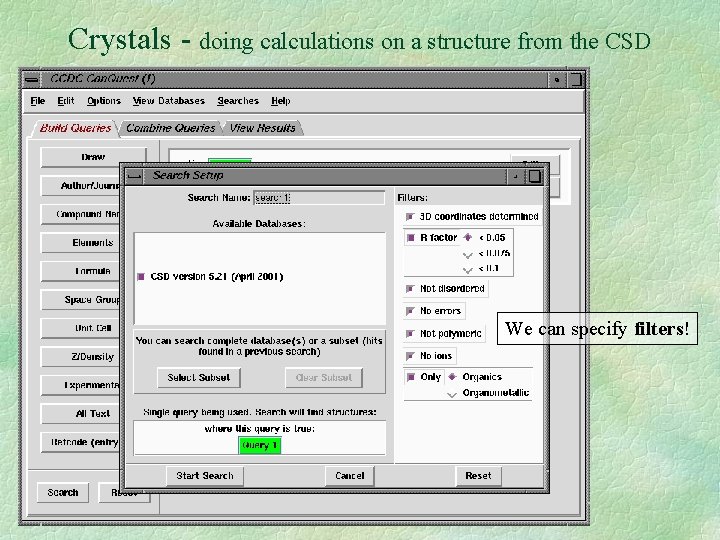Open the Options menu
Screen dimensions: 720x540
104,101
